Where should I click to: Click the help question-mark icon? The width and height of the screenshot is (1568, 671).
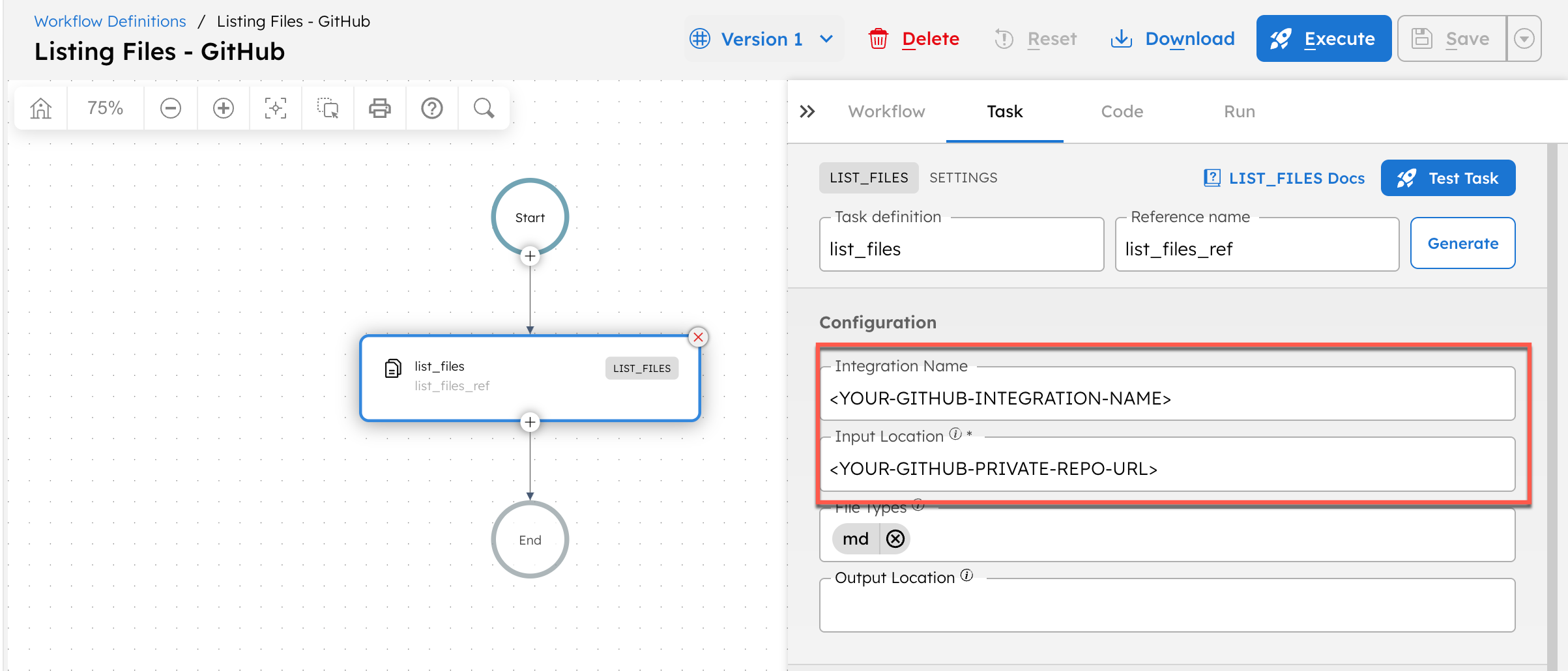click(x=431, y=107)
